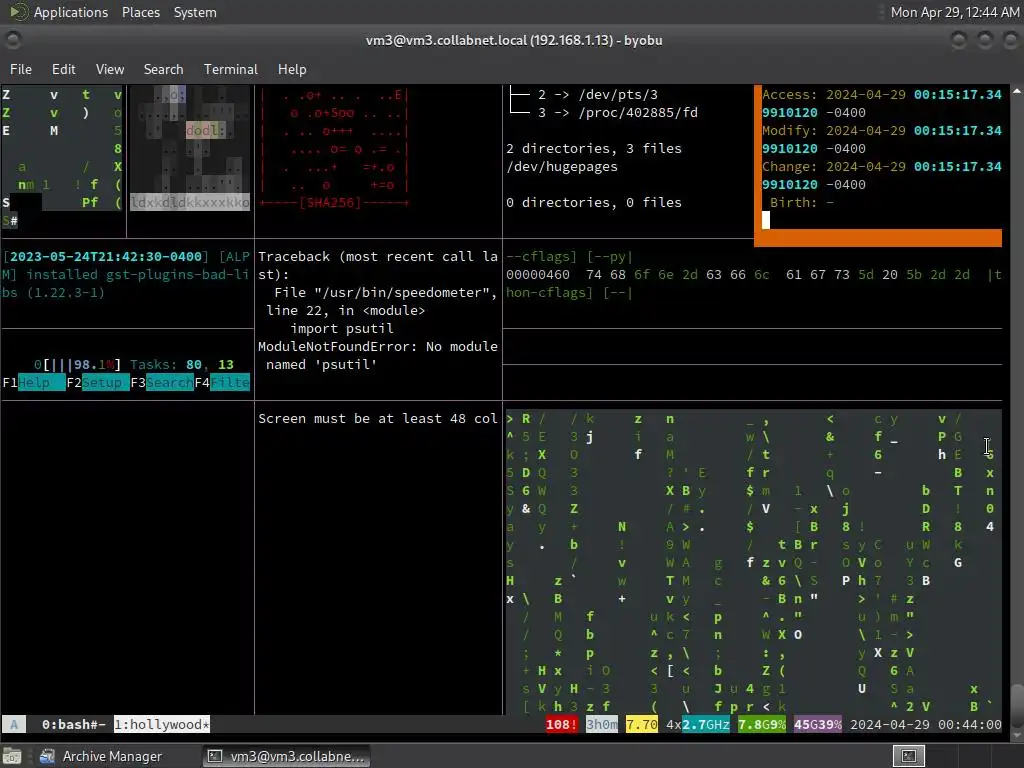Click the ModuleNotFoundError message text
Image resolution: width=1024 pixels, height=768 pixels.
click(377, 355)
